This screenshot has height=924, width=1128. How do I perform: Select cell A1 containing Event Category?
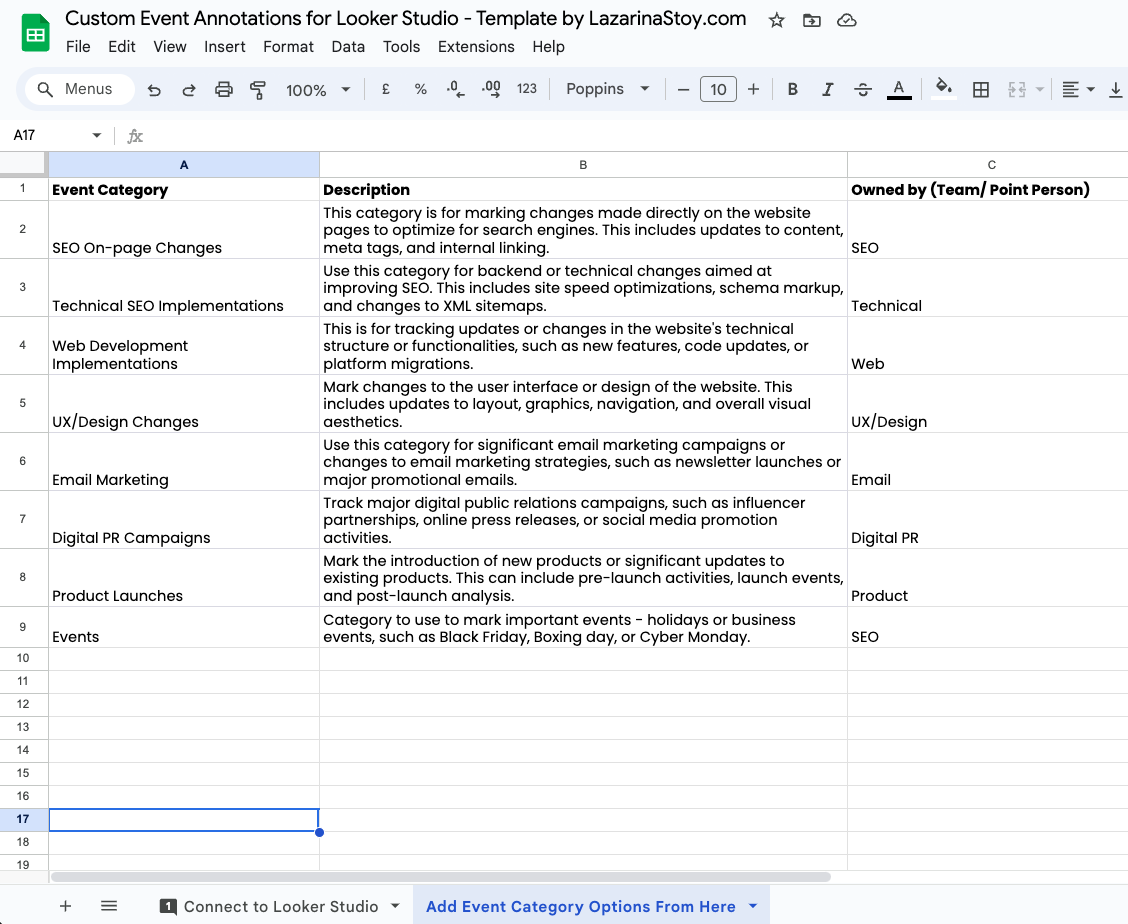click(183, 189)
